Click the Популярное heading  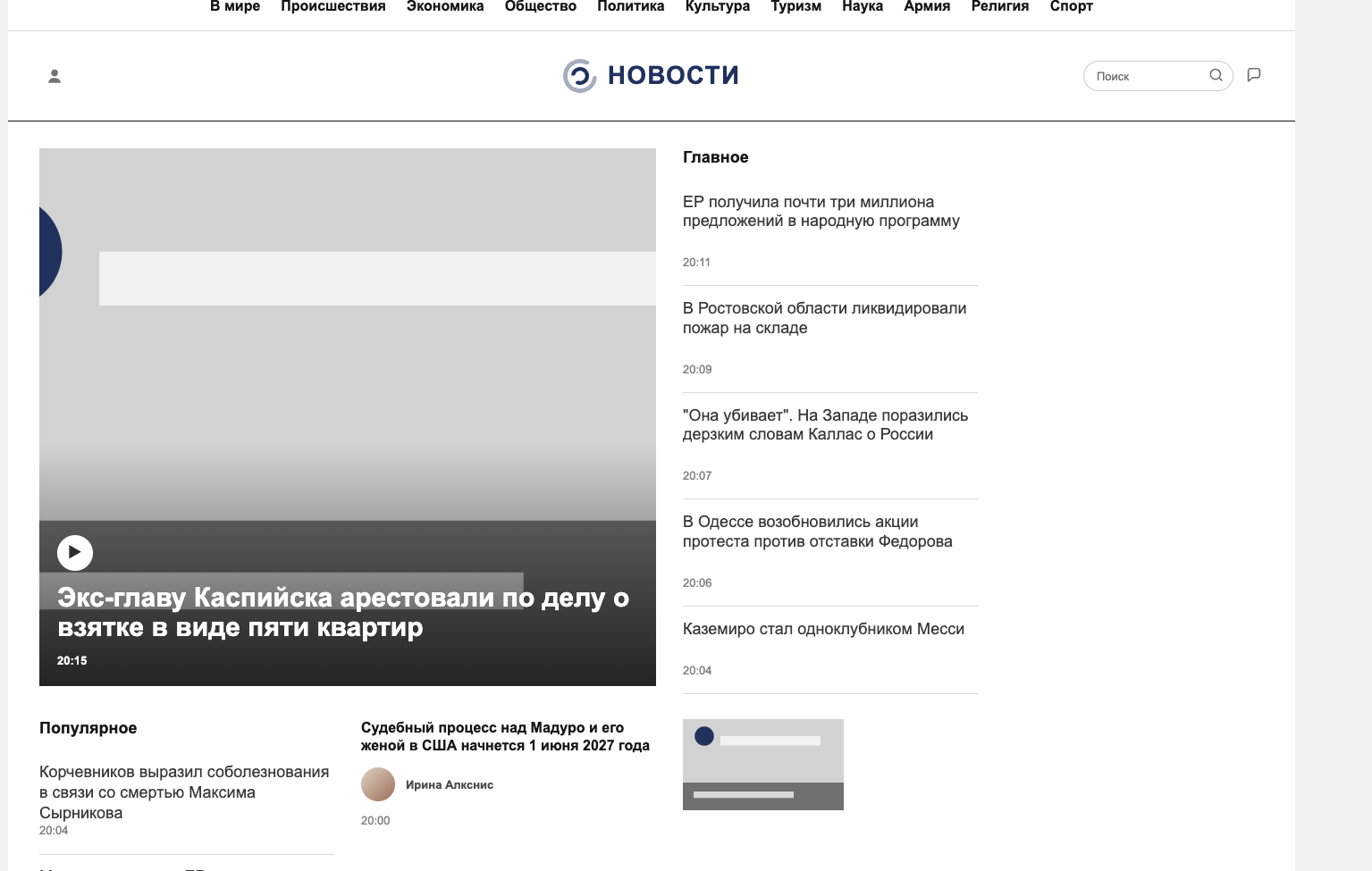click(x=88, y=728)
